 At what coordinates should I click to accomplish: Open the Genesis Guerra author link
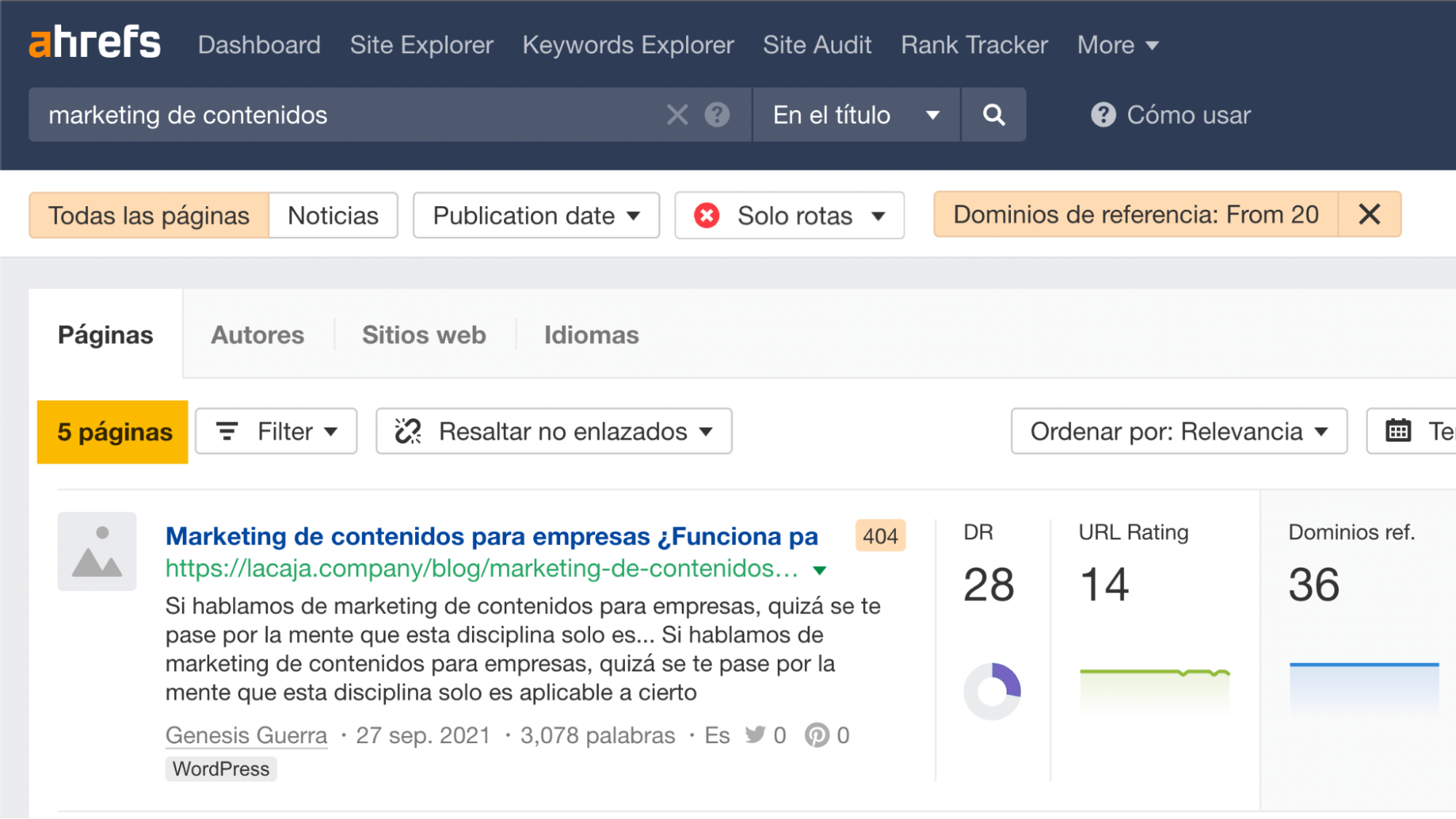[245, 735]
